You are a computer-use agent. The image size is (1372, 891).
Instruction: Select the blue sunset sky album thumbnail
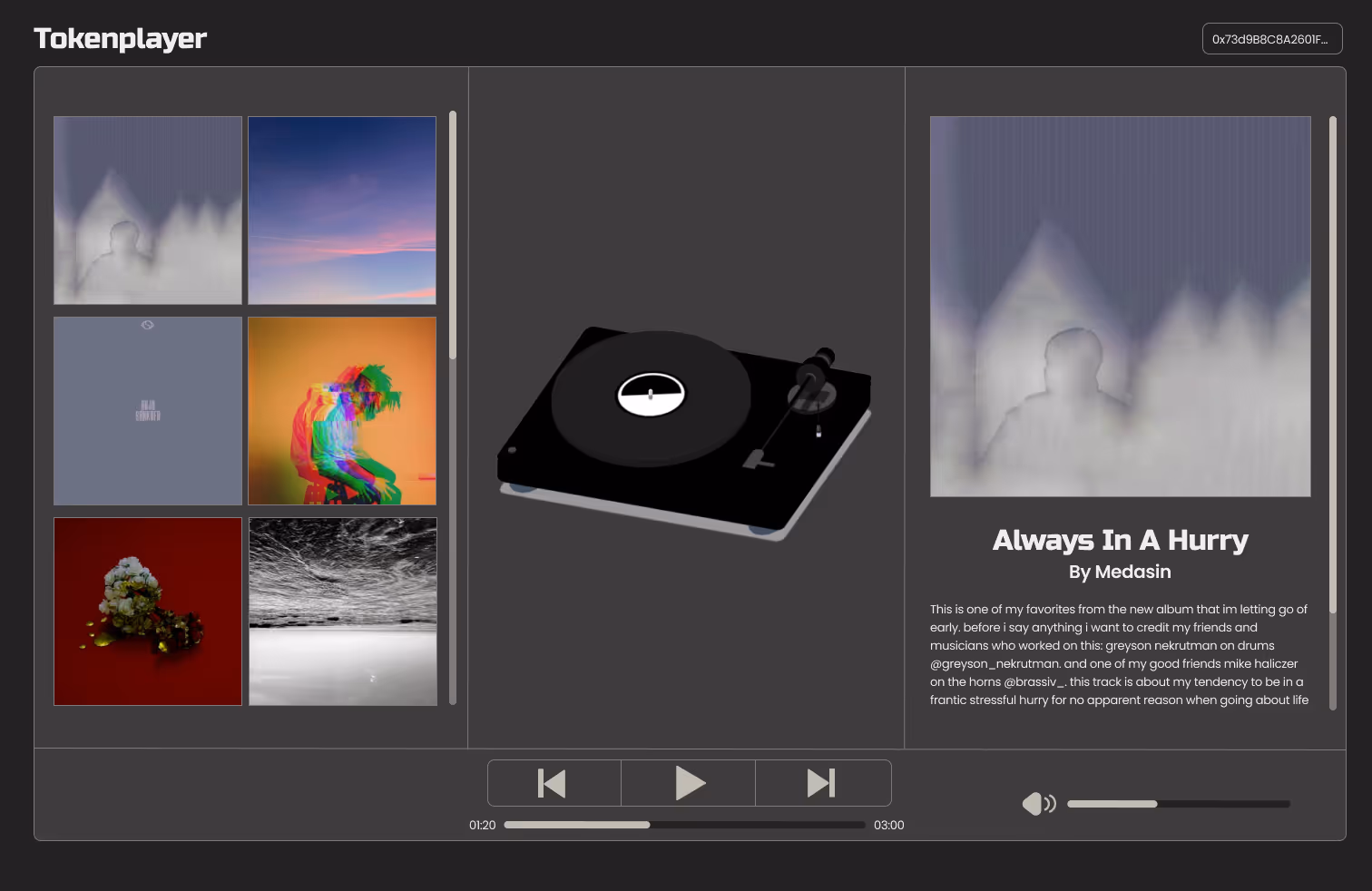click(x=342, y=211)
